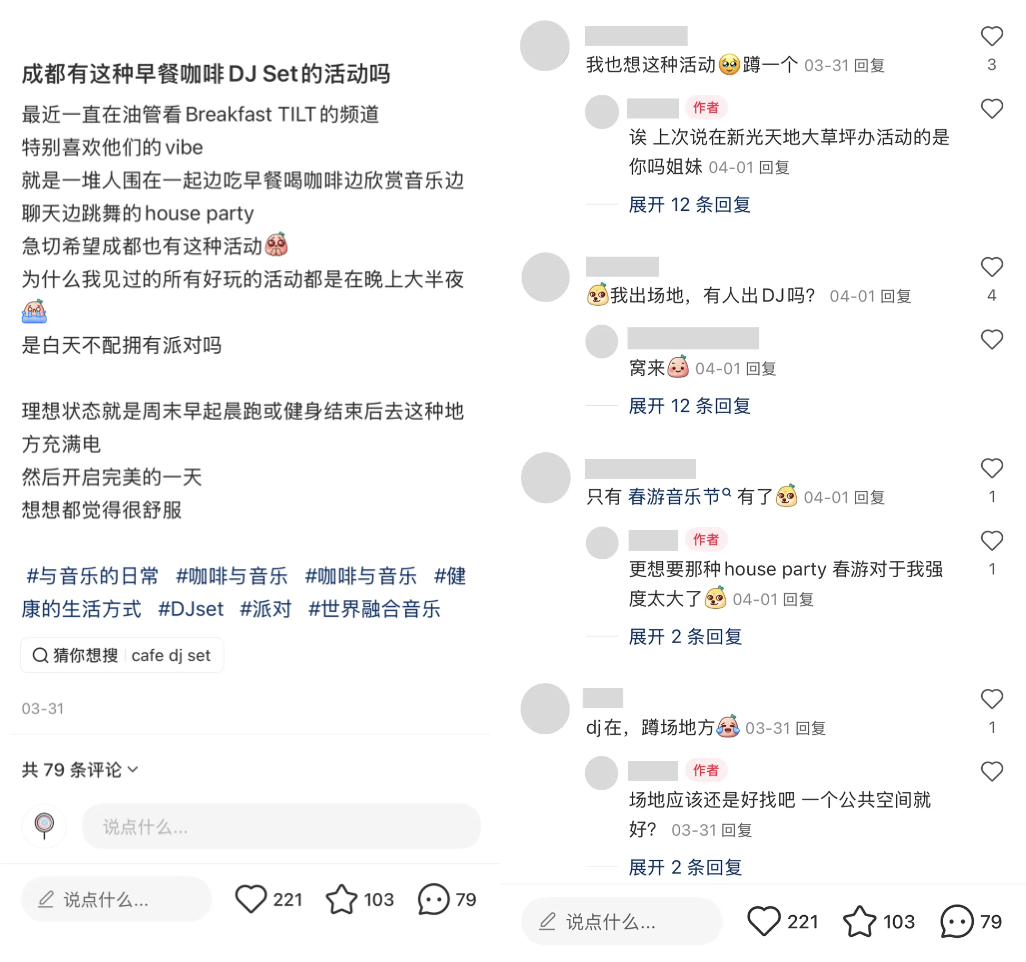Click magnifier icon beside 猜你想搜
1026x962 pixels.
[x=40, y=655]
